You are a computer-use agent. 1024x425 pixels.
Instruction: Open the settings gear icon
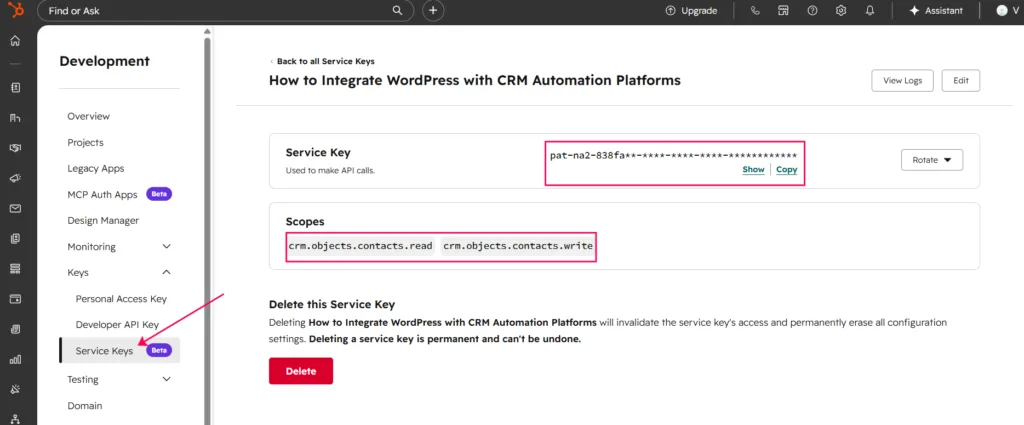pyautogui.click(x=841, y=10)
